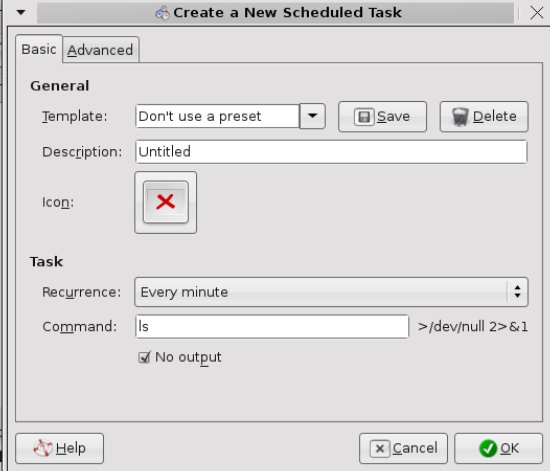Open the window menu arrow in title bar
Viewport: 550px width, 471px height.
coord(21,13)
